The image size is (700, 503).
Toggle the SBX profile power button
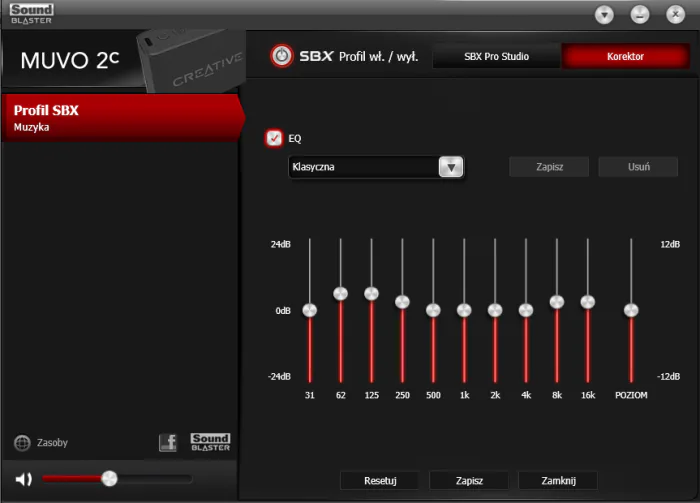[281, 56]
